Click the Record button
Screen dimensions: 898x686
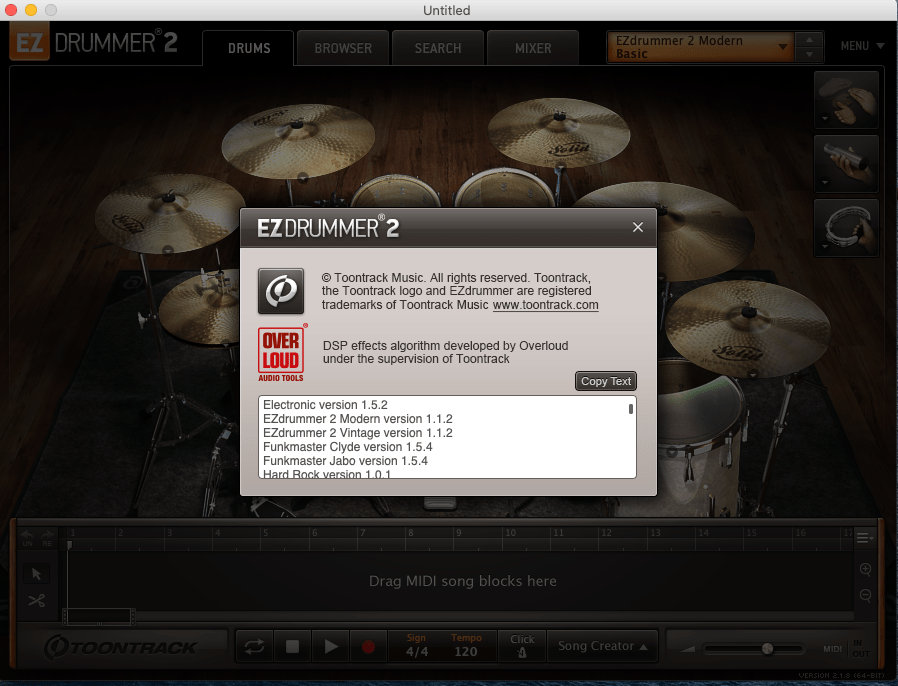tap(368, 646)
